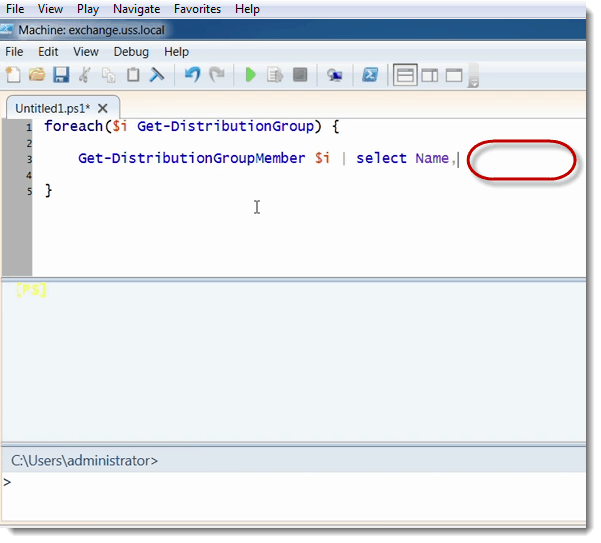This screenshot has height=543, width=601.
Task: Clear output pane with the blue brush icon
Action: [x=157, y=75]
